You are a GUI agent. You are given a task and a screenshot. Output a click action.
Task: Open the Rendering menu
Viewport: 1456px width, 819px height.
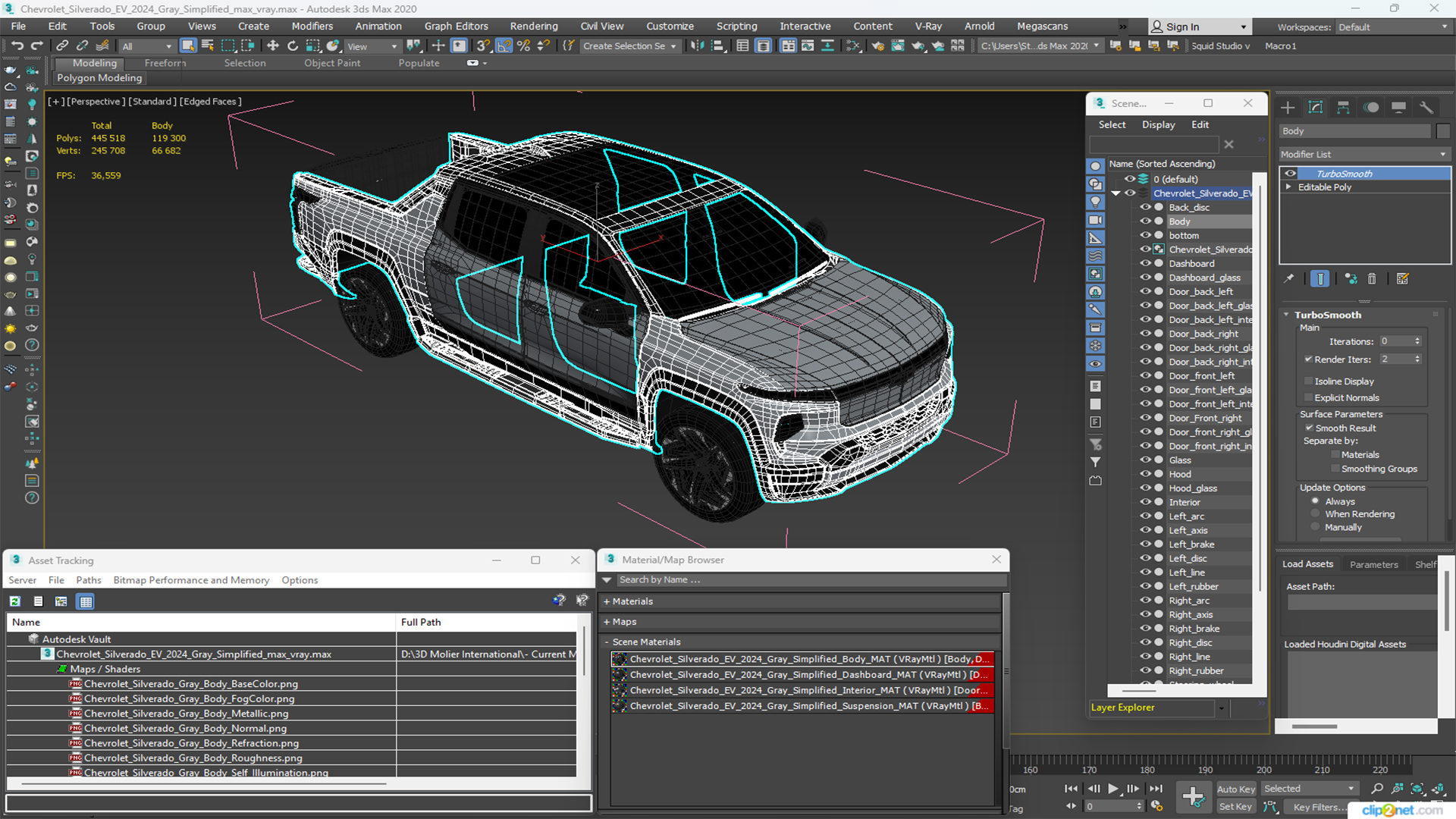click(x=534, y=26)
